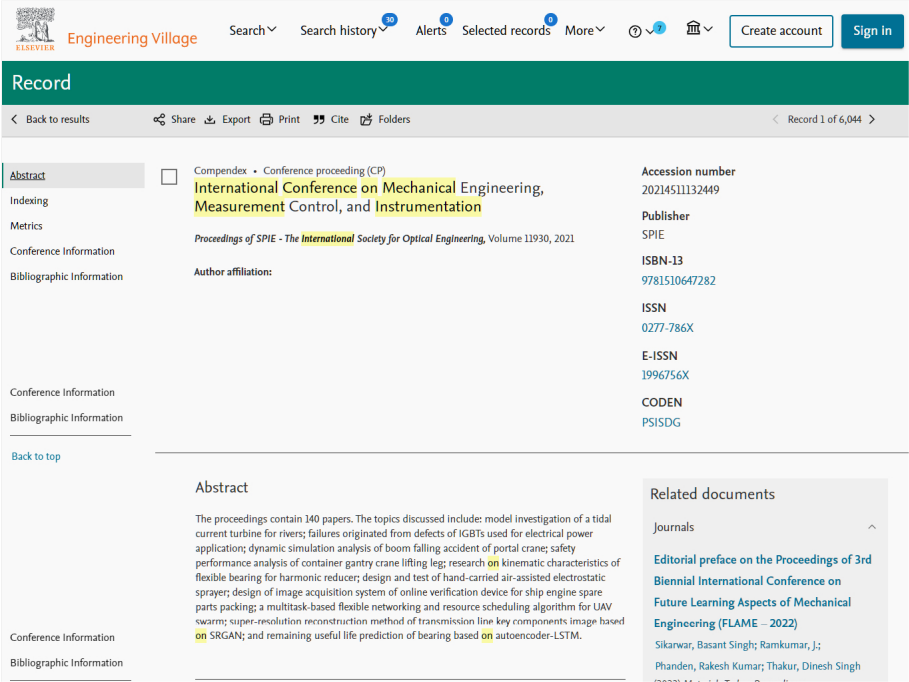Click the Engineering Village brand name
The height and width of the screenshot is (682, 909).
[132, 38]
